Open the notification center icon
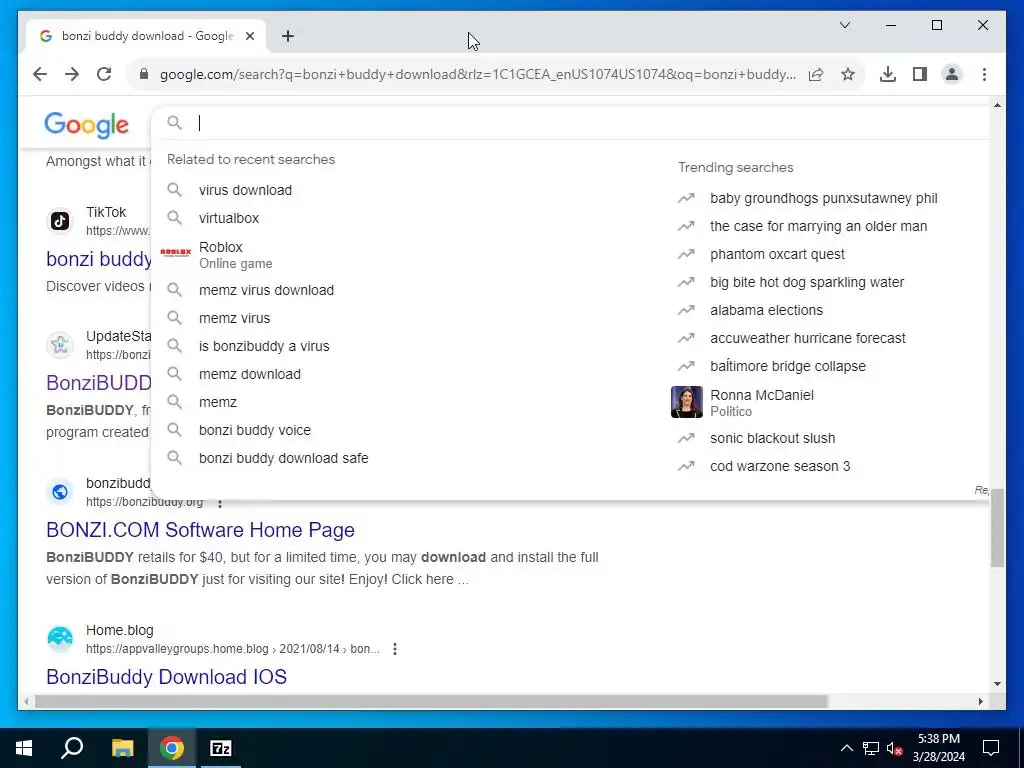1024x768 pixels. tap(991, 748)
